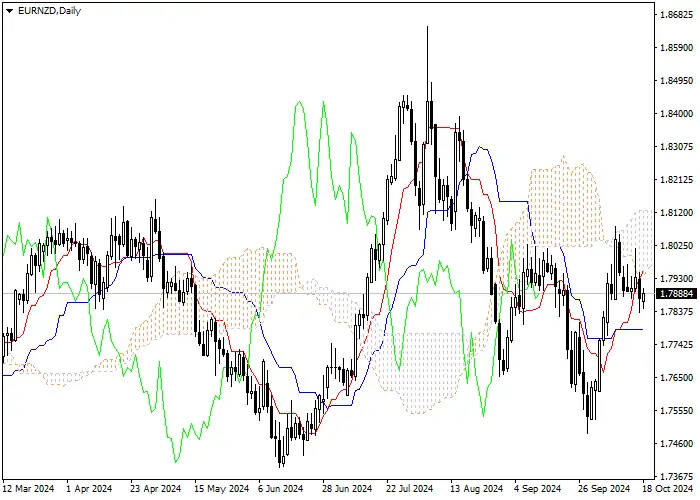Click price scale value 1.84000
The width and height of the screenshot is (700, 500).
[676, 114]
